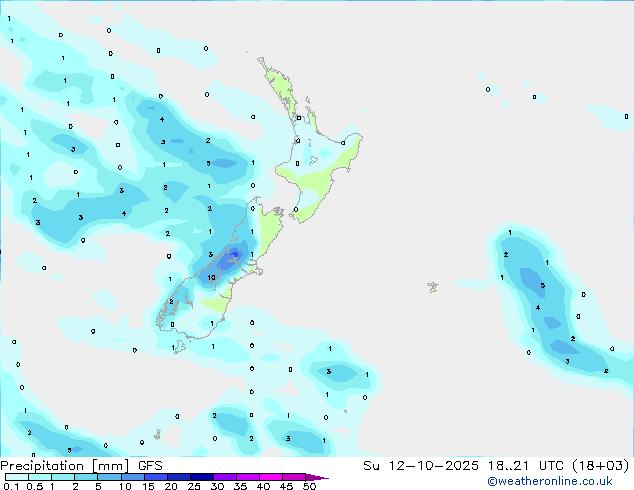Click the 'Su 12-10-2025' date text

[x=421, y=466]
